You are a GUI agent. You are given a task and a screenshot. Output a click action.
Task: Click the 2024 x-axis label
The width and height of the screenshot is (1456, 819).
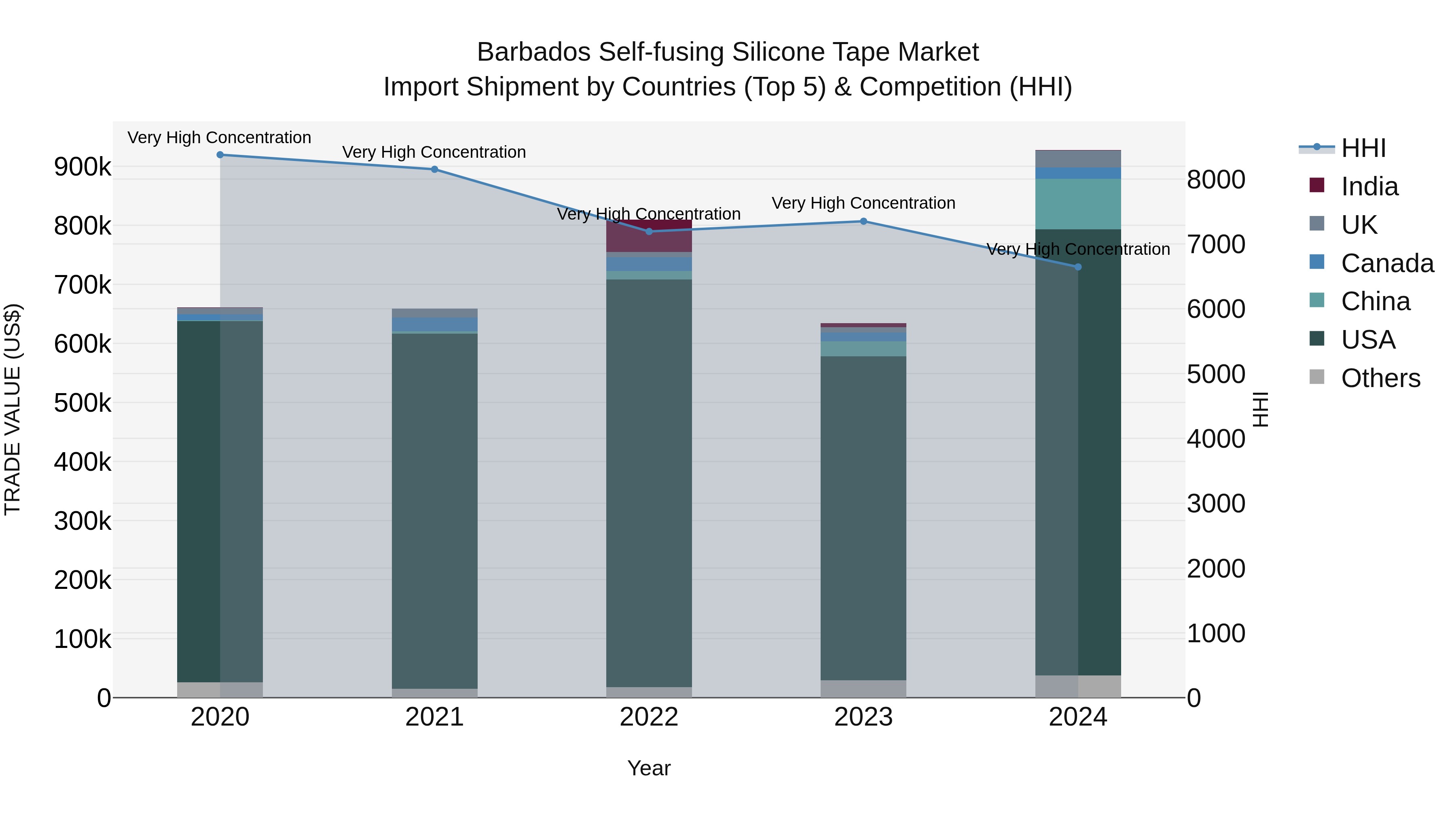click(x=1078, y=717)
